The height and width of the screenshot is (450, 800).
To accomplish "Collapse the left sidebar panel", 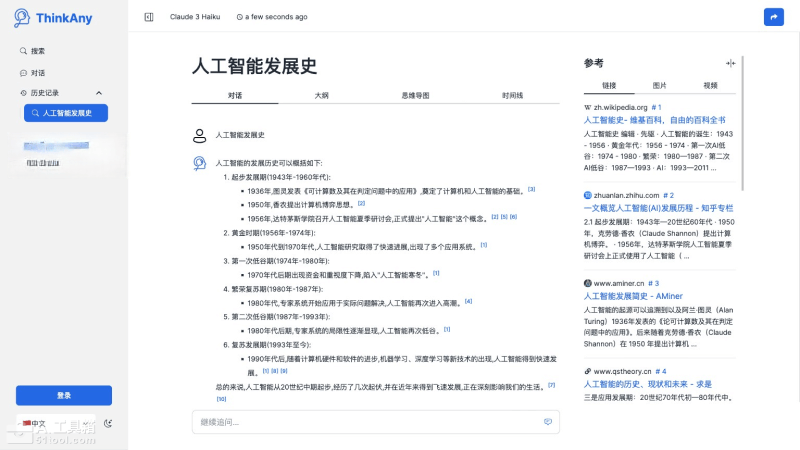I will 149,17.
